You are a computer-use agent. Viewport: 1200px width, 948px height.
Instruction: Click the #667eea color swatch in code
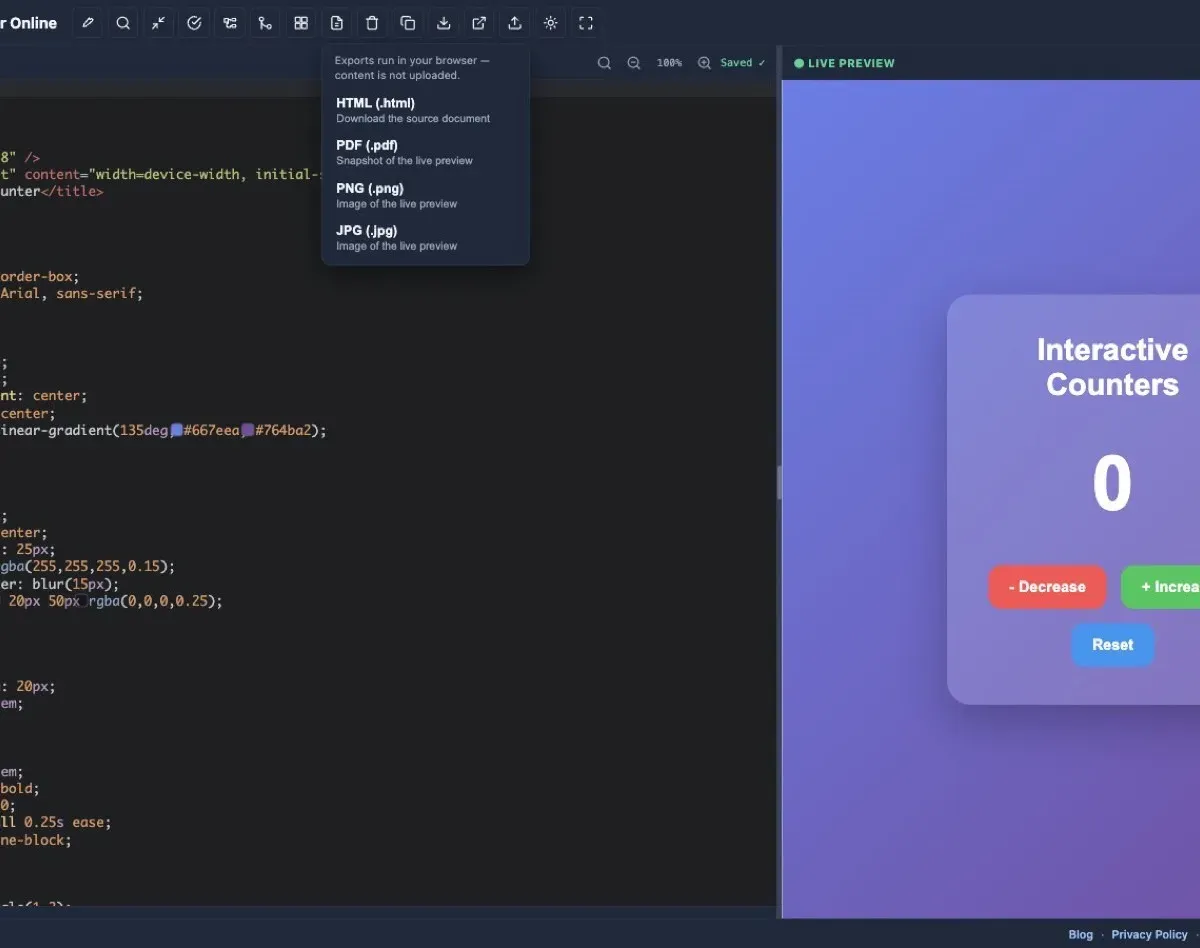click(177, 431)
